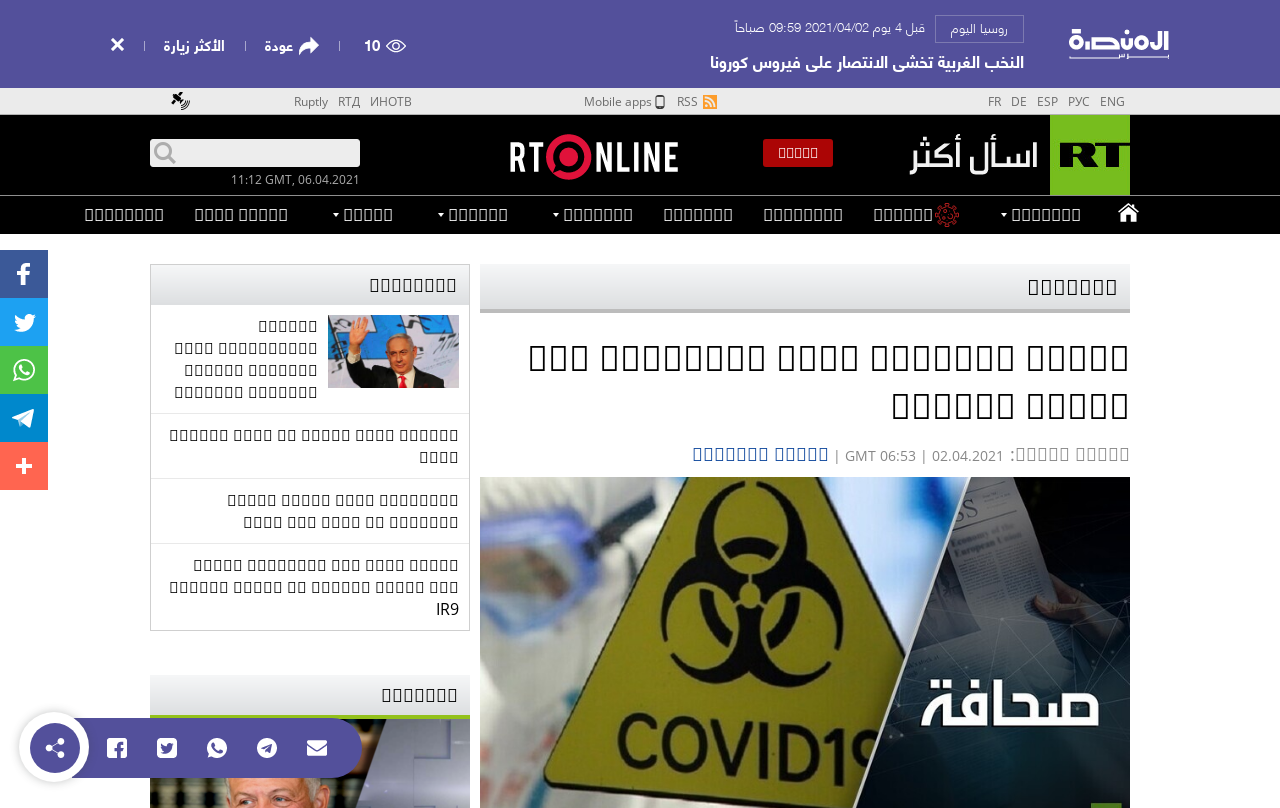This screenshot has height=808, width=1280.
Task: Share via Telegram in left sidebar
Action: [x=24, y=418]
